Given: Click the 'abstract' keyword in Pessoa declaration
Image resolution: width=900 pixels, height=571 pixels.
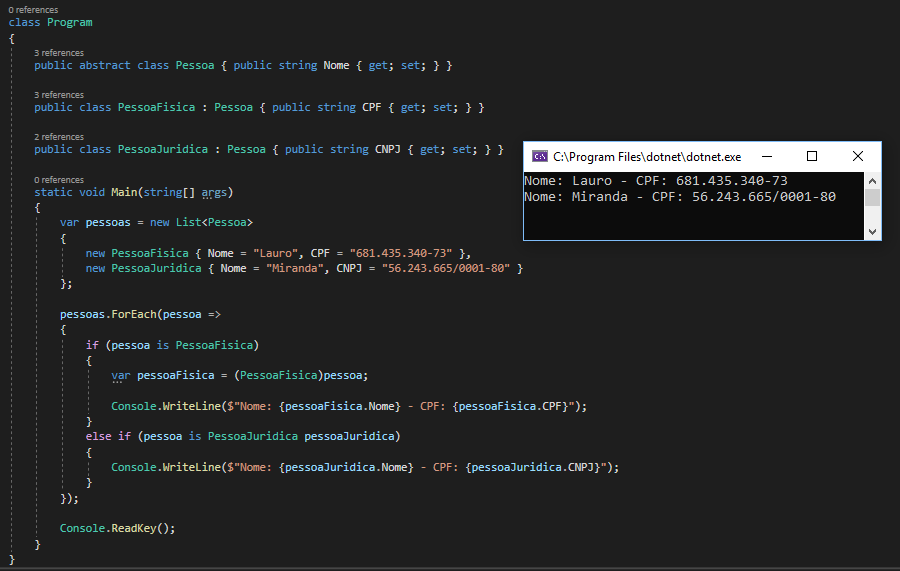Looking at the screenshot, I should tap(104, 65).
